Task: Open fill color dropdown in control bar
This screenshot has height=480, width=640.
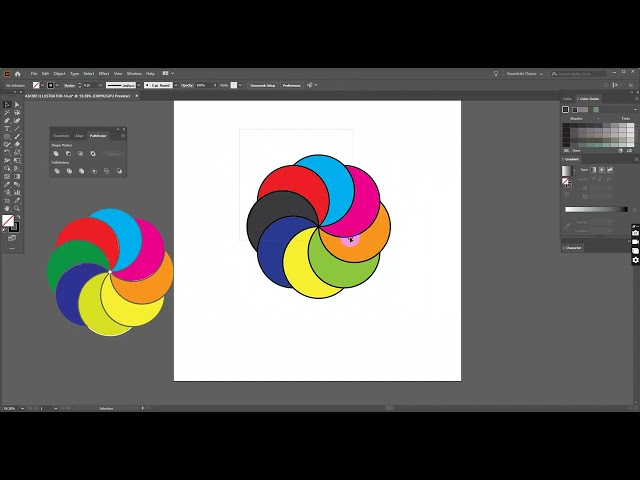Action: tap(43, 85)
